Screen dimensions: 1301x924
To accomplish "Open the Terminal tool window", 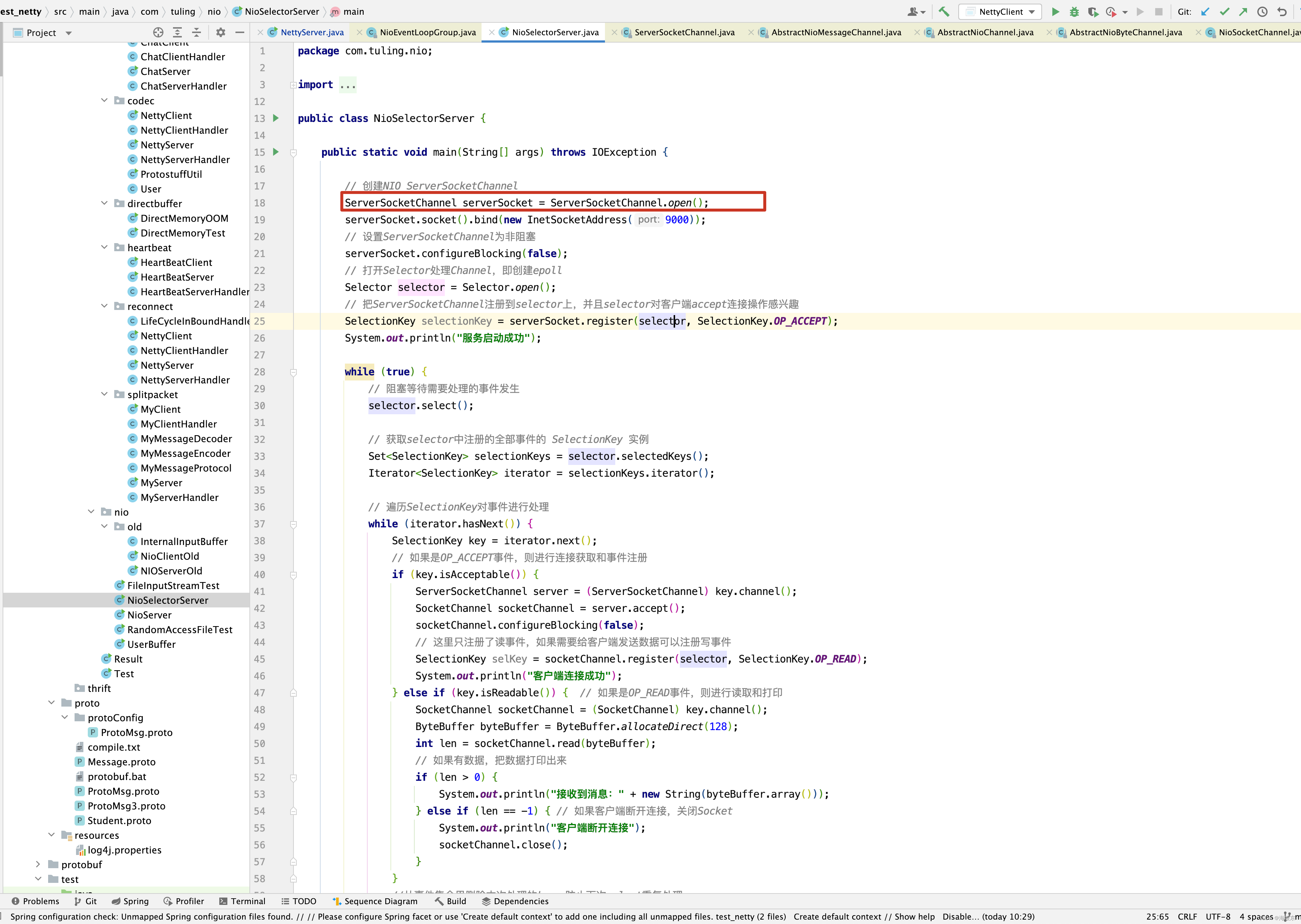I will click(242, 901).
